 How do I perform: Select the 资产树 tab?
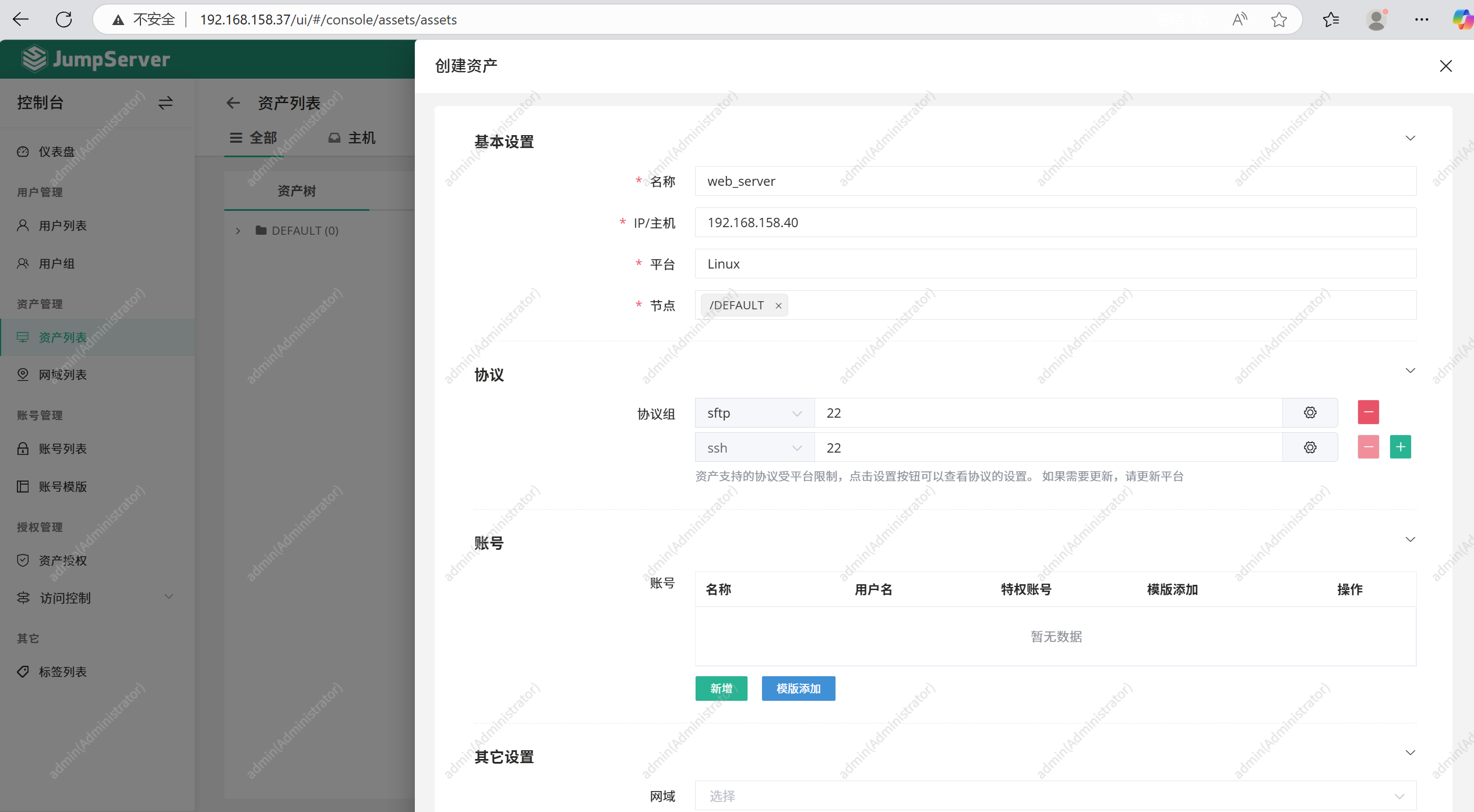point(297,191)
